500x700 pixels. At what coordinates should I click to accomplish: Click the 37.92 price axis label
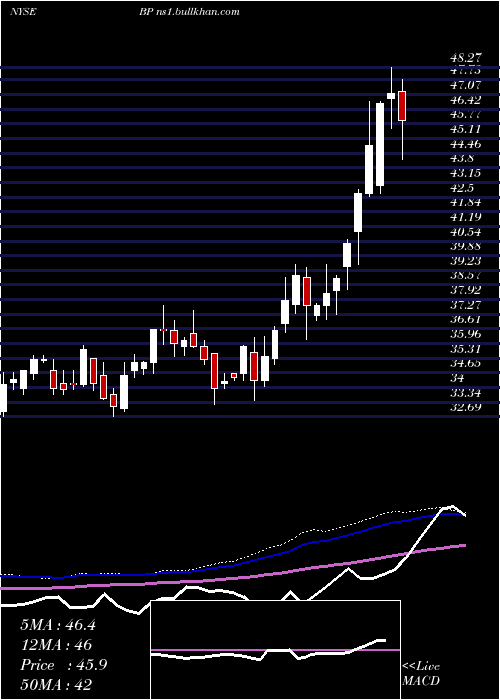tap(465, 290)
